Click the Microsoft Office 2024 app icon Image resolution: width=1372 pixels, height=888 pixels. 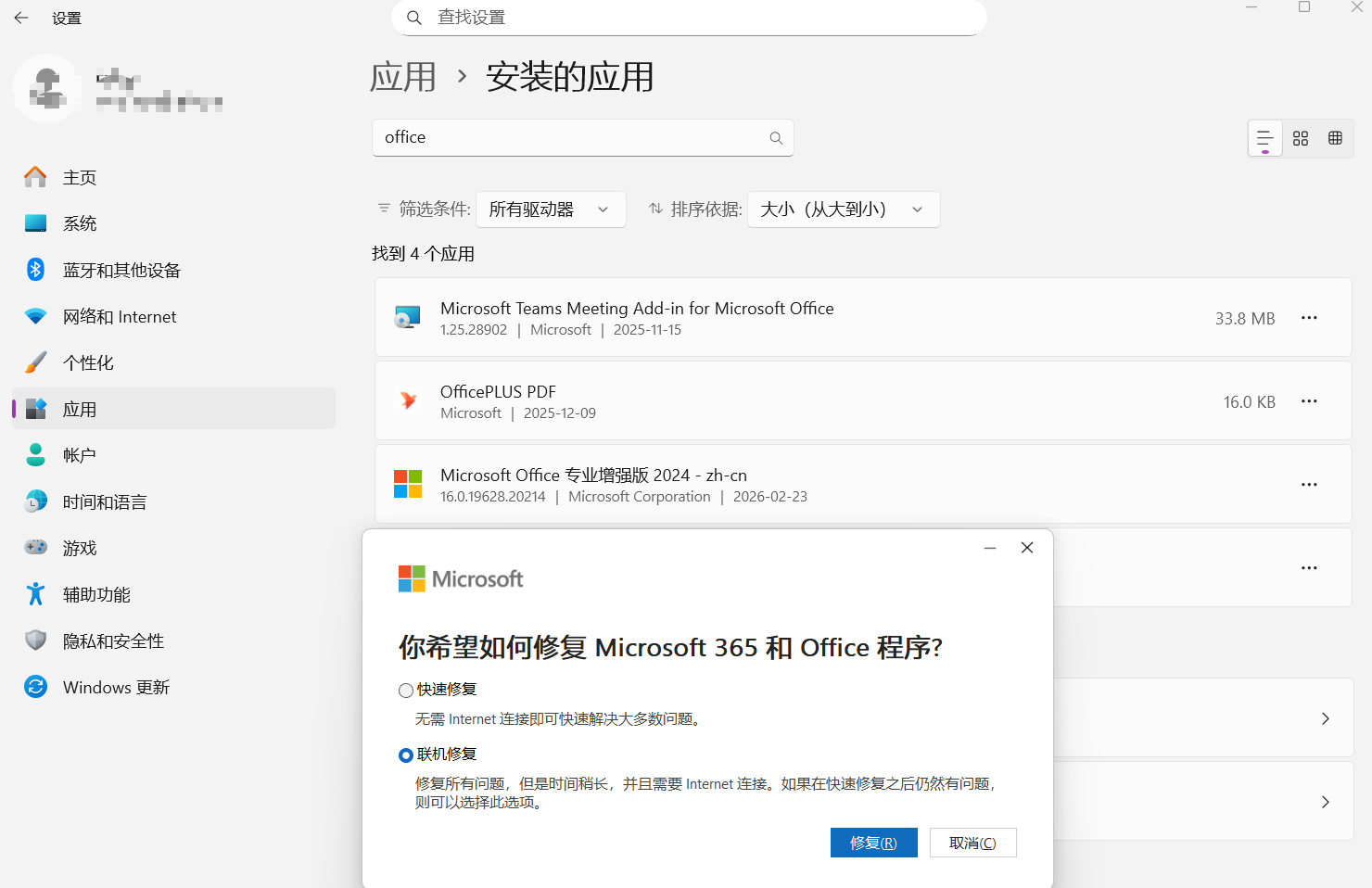pyautogui.click(x=408, y=484)
